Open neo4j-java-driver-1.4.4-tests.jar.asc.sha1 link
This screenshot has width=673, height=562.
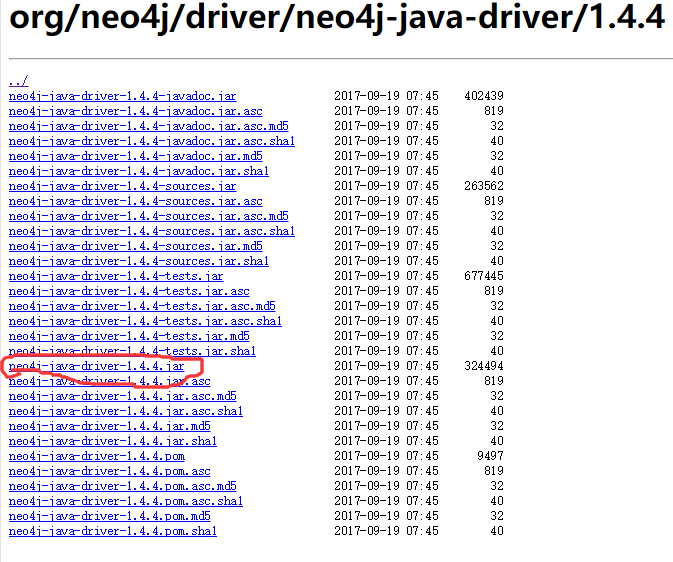145,321
